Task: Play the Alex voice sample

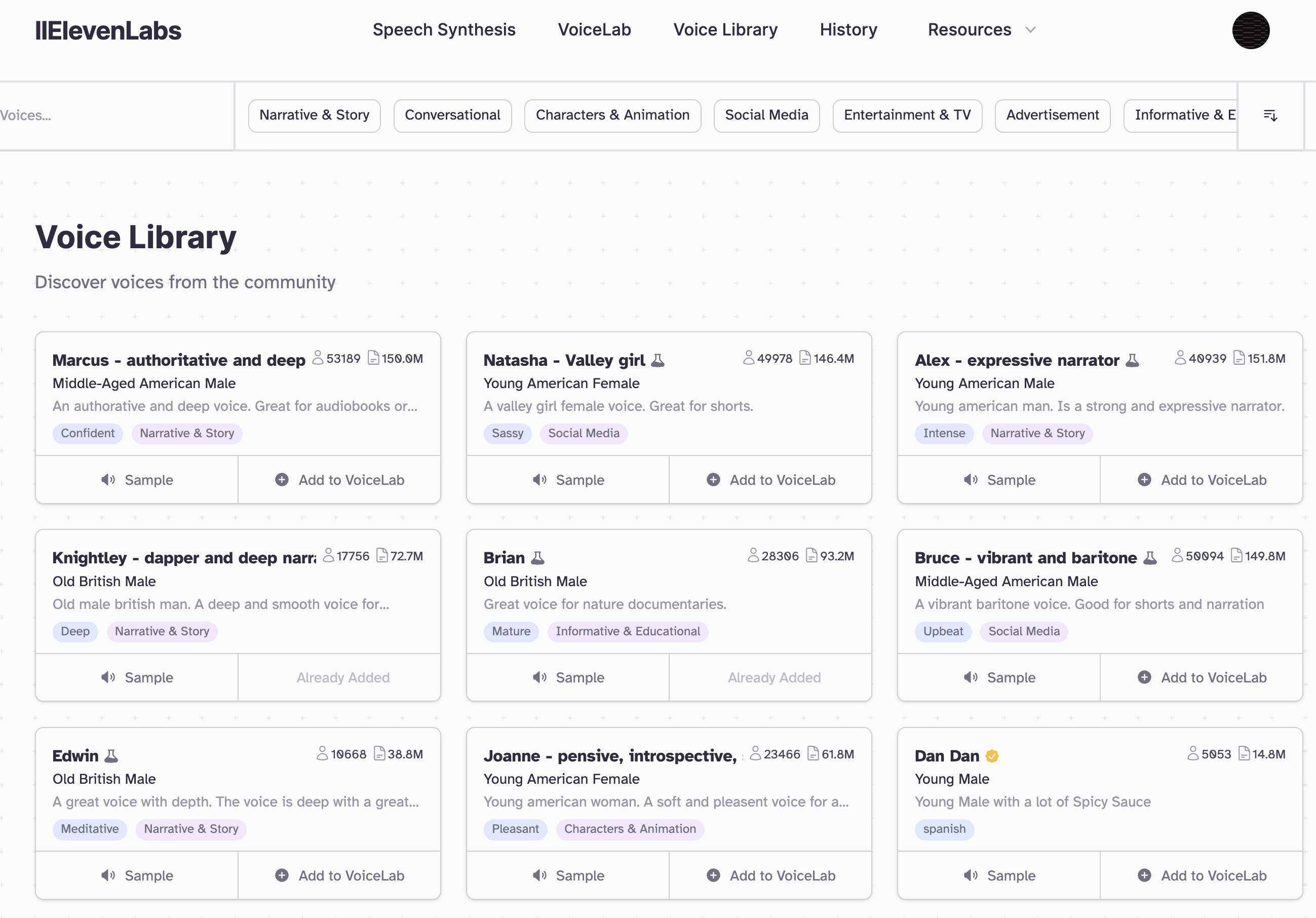Action: tap(999, 480)
